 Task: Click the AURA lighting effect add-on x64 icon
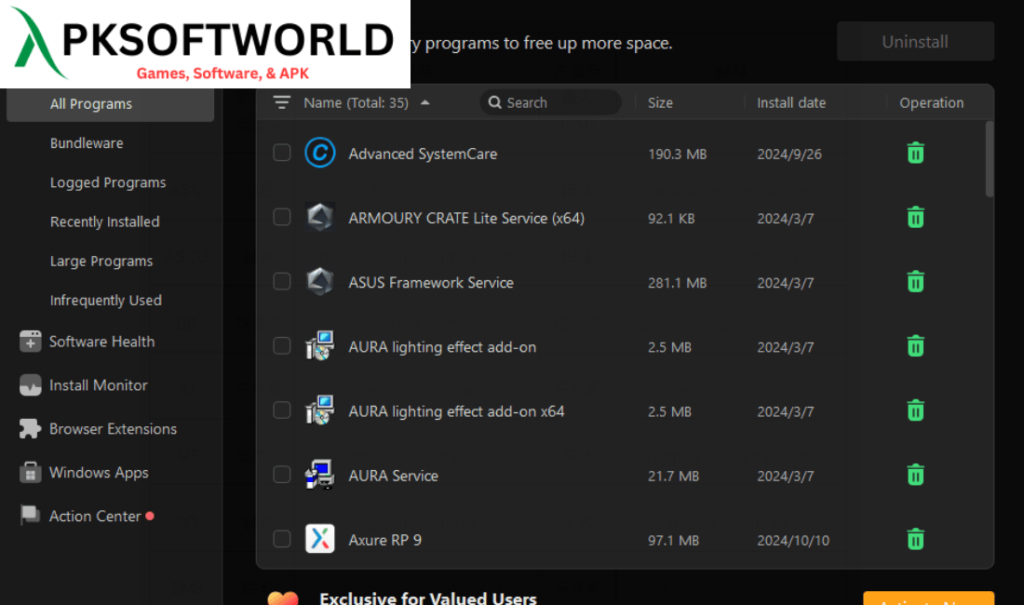[320, 410]
